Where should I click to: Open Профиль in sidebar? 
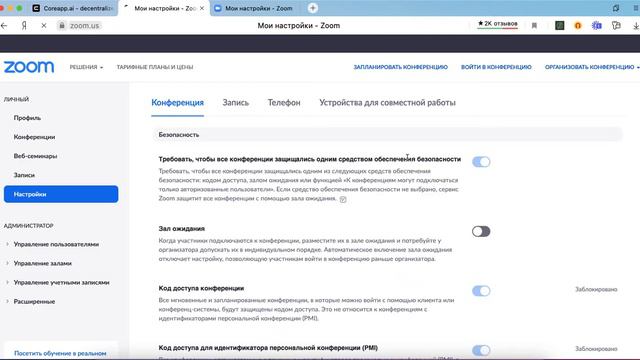click(27, 118)
